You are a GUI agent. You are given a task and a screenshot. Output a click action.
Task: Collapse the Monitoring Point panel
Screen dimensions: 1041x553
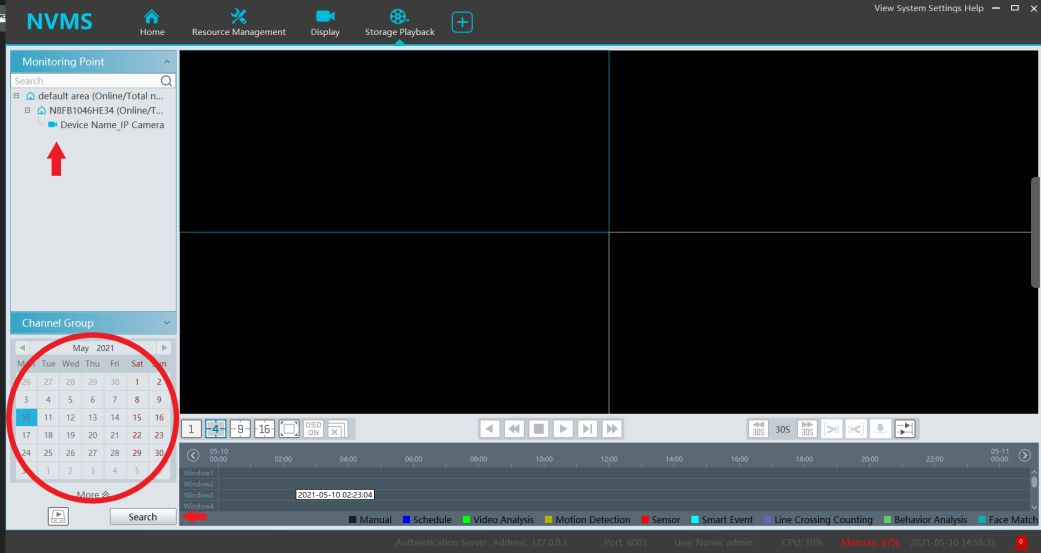[166, 62]
